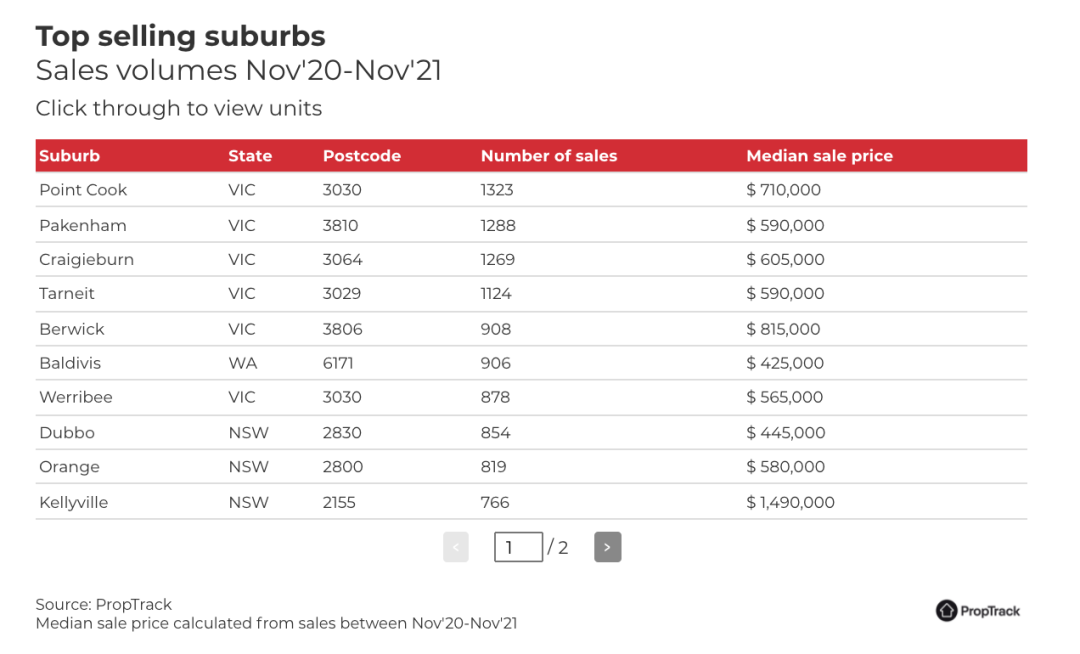Select the Dubbo NSW row
Image resolution: width=1080 pixels, height=654 pixels.
coord(531,432)
